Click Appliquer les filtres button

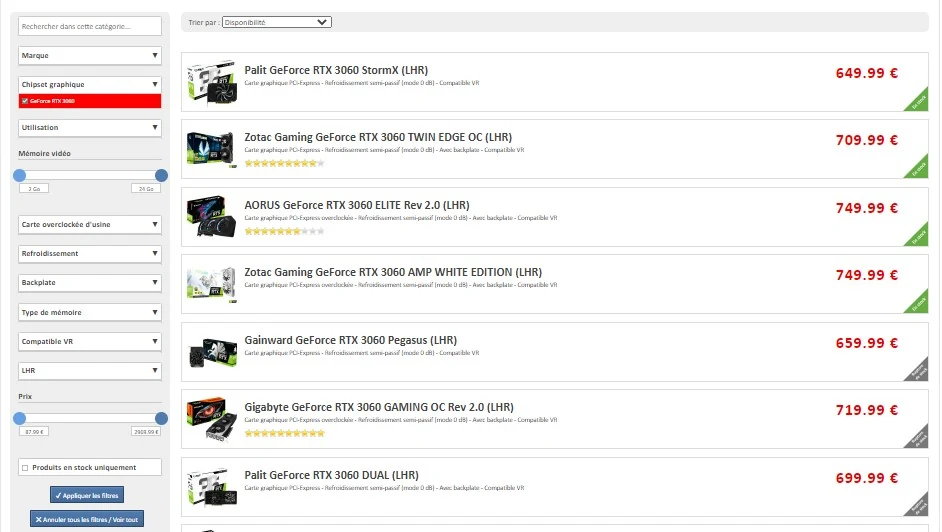coord(87,495)
